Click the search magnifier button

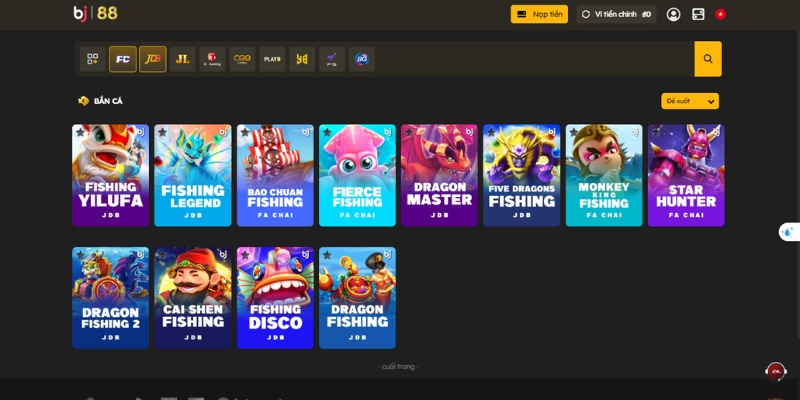(x=708, y=59)
